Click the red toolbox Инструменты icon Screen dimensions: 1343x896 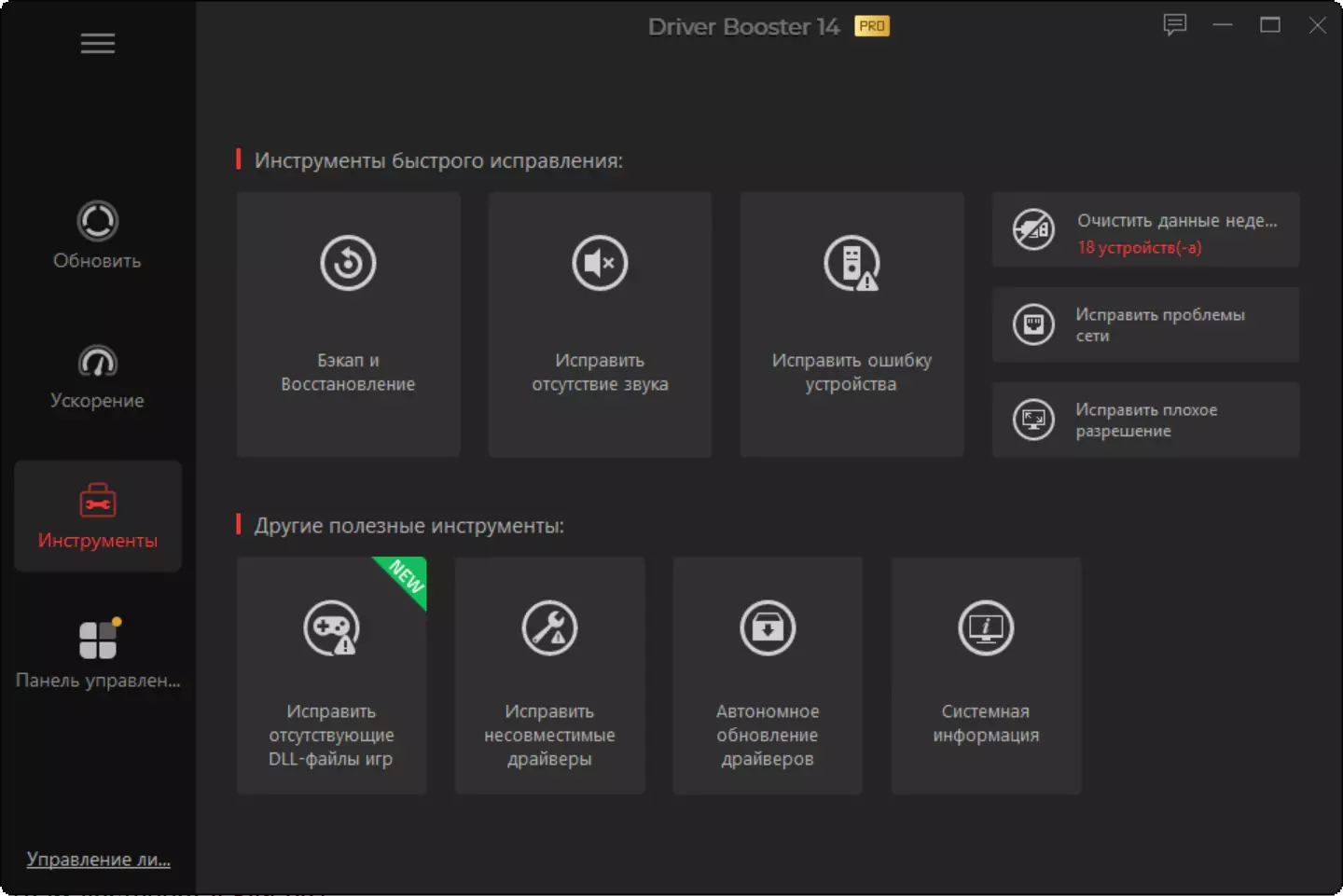click(x=98, y=501)
